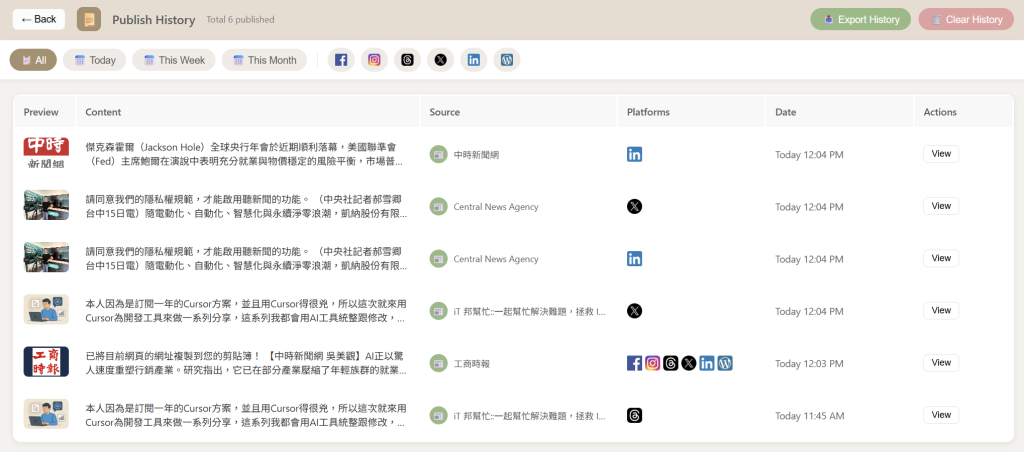Open the 工商時報 preview thumbnail

click(46, 362)
